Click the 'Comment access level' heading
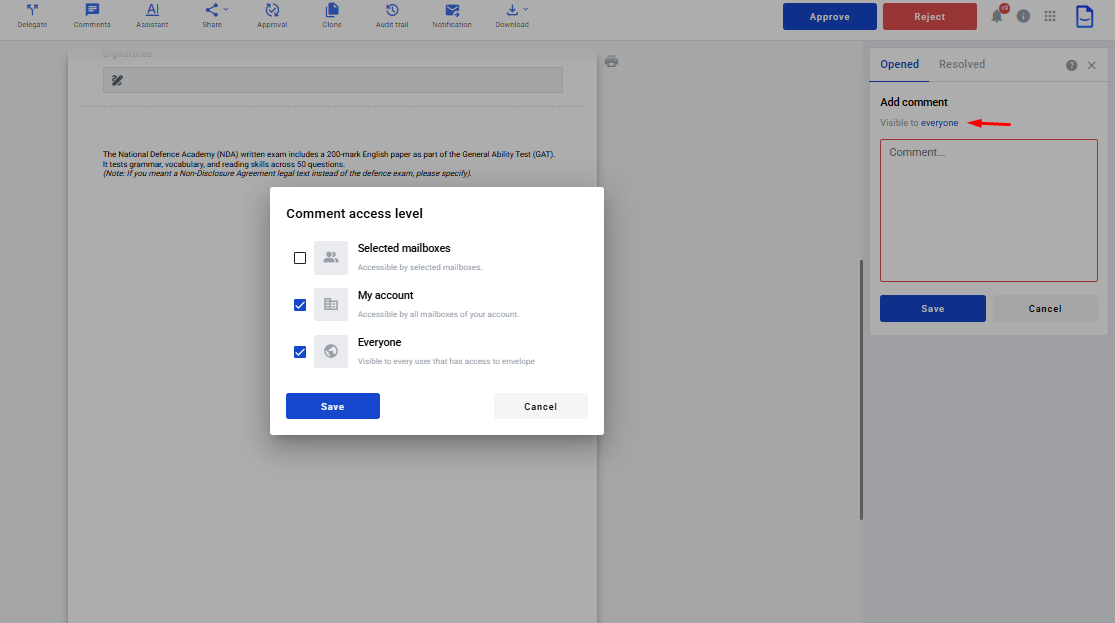 click(354, 213)
